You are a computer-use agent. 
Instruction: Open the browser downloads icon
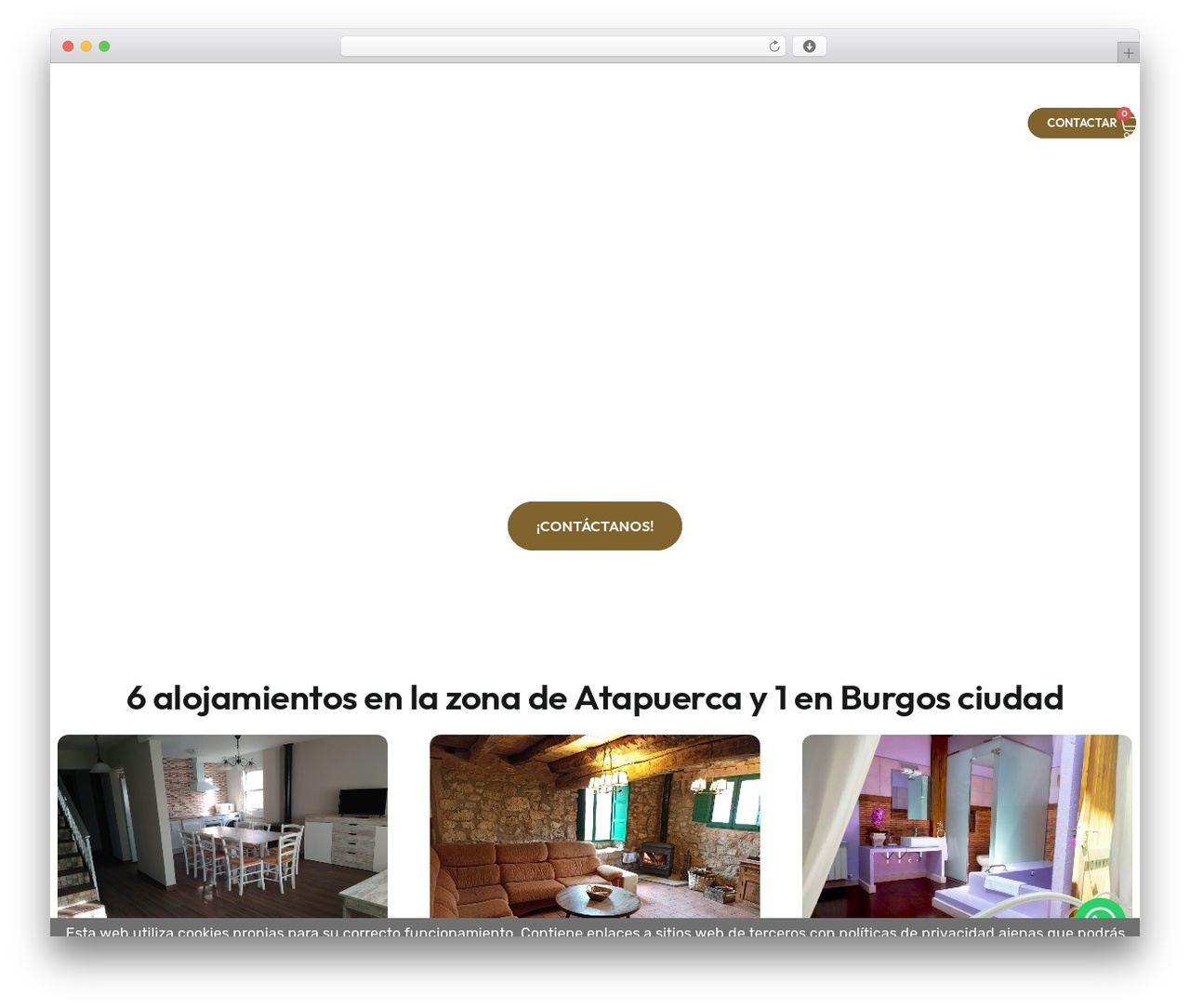[809, 46]
